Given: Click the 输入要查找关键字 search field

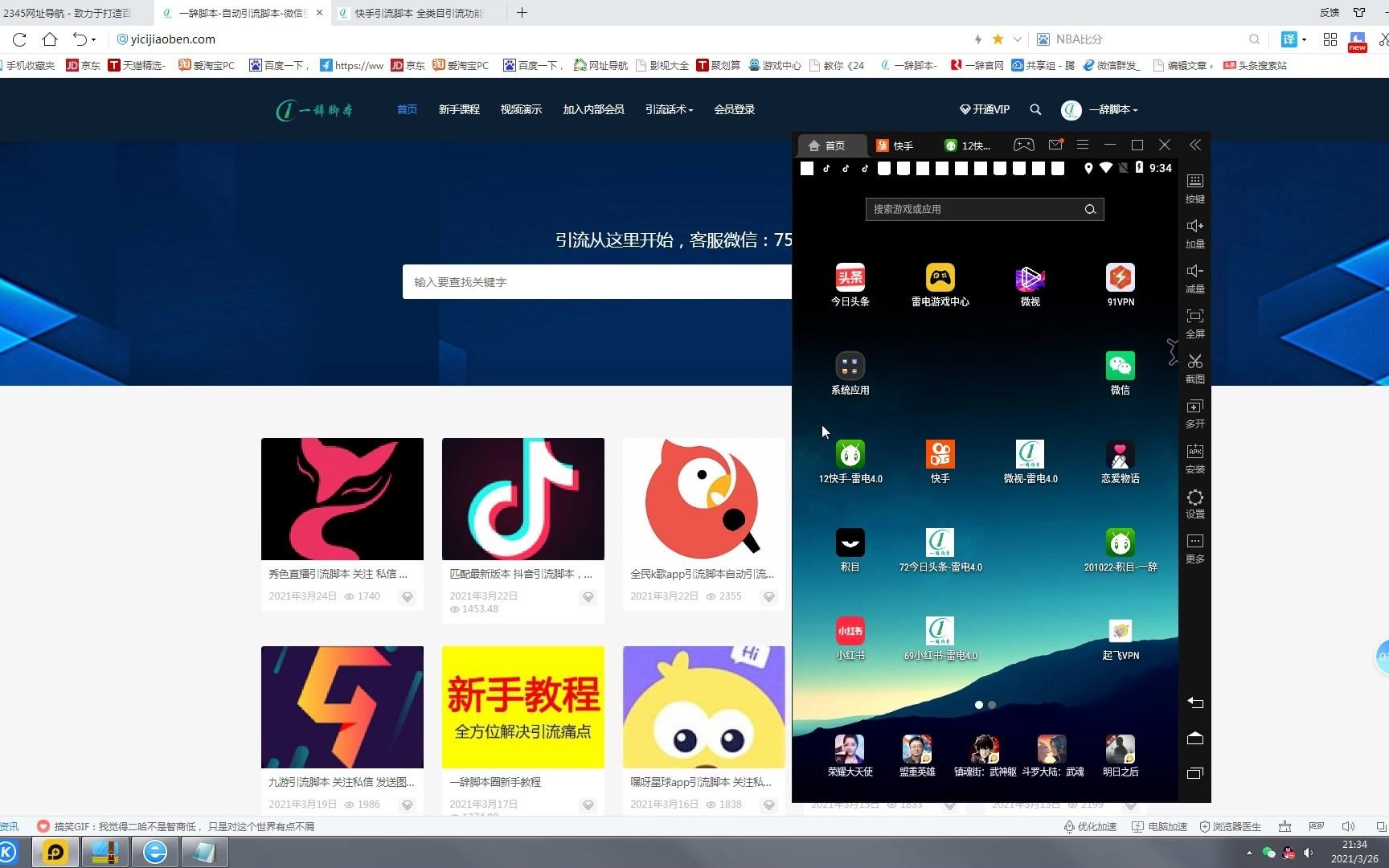Looking at the screenshot, I should click(x=597, y=282).
